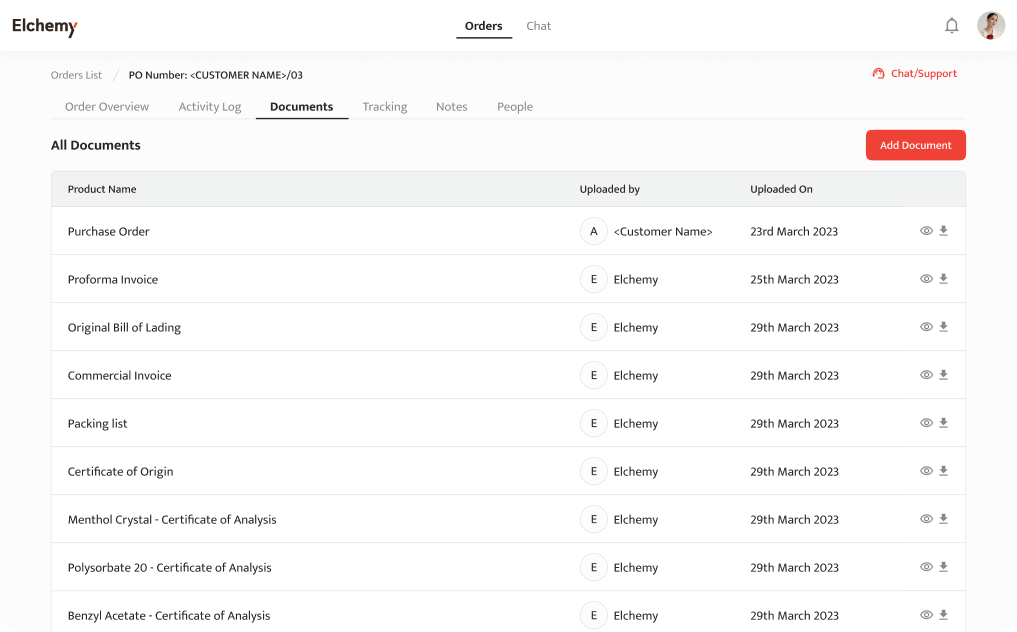Image resolution: width=1017 pixels, height=632 pixels.
Task: Open the Tracking tab
Action: (384, 107)
